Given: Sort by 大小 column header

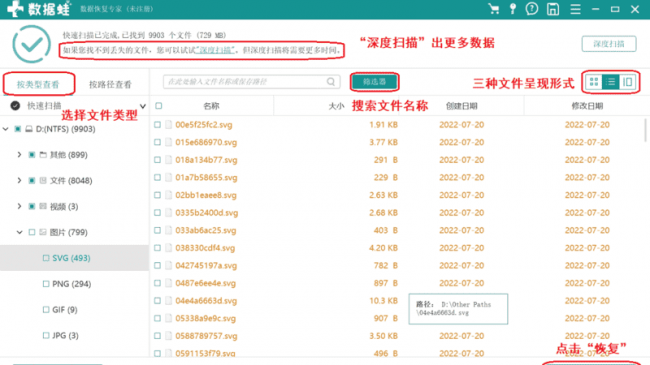Looking at the screenshot, I should click(x=336, y=106).
